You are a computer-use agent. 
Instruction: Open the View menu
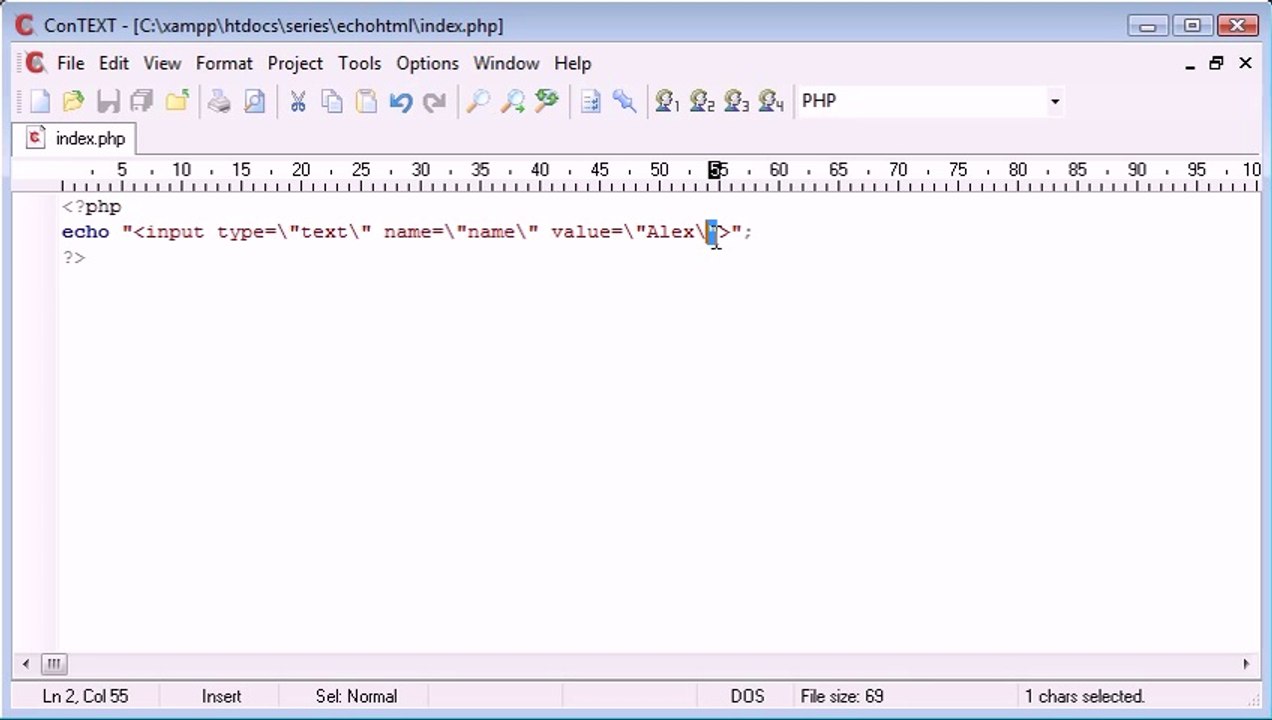click(x=162, y=63)
